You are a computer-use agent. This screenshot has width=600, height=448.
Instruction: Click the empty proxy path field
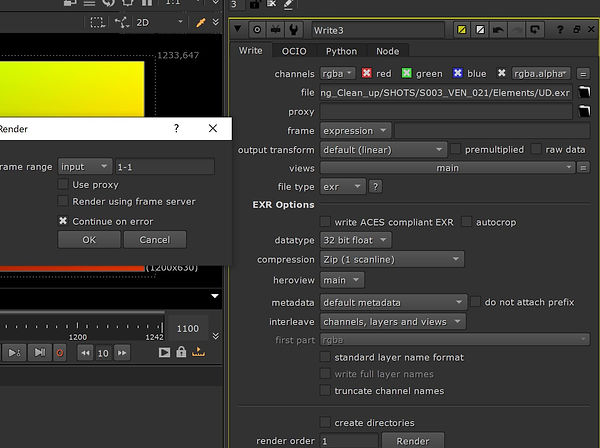coord(446,111)
